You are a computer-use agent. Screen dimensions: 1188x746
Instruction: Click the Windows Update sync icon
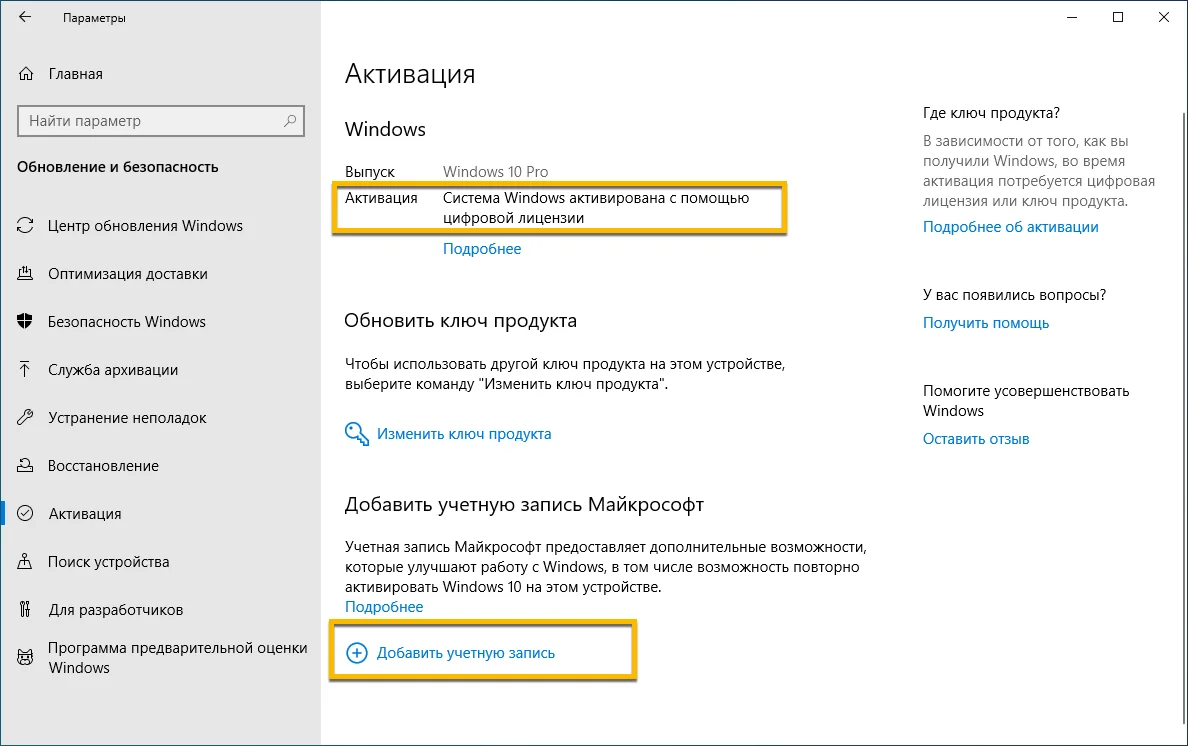tap(26, 226)
